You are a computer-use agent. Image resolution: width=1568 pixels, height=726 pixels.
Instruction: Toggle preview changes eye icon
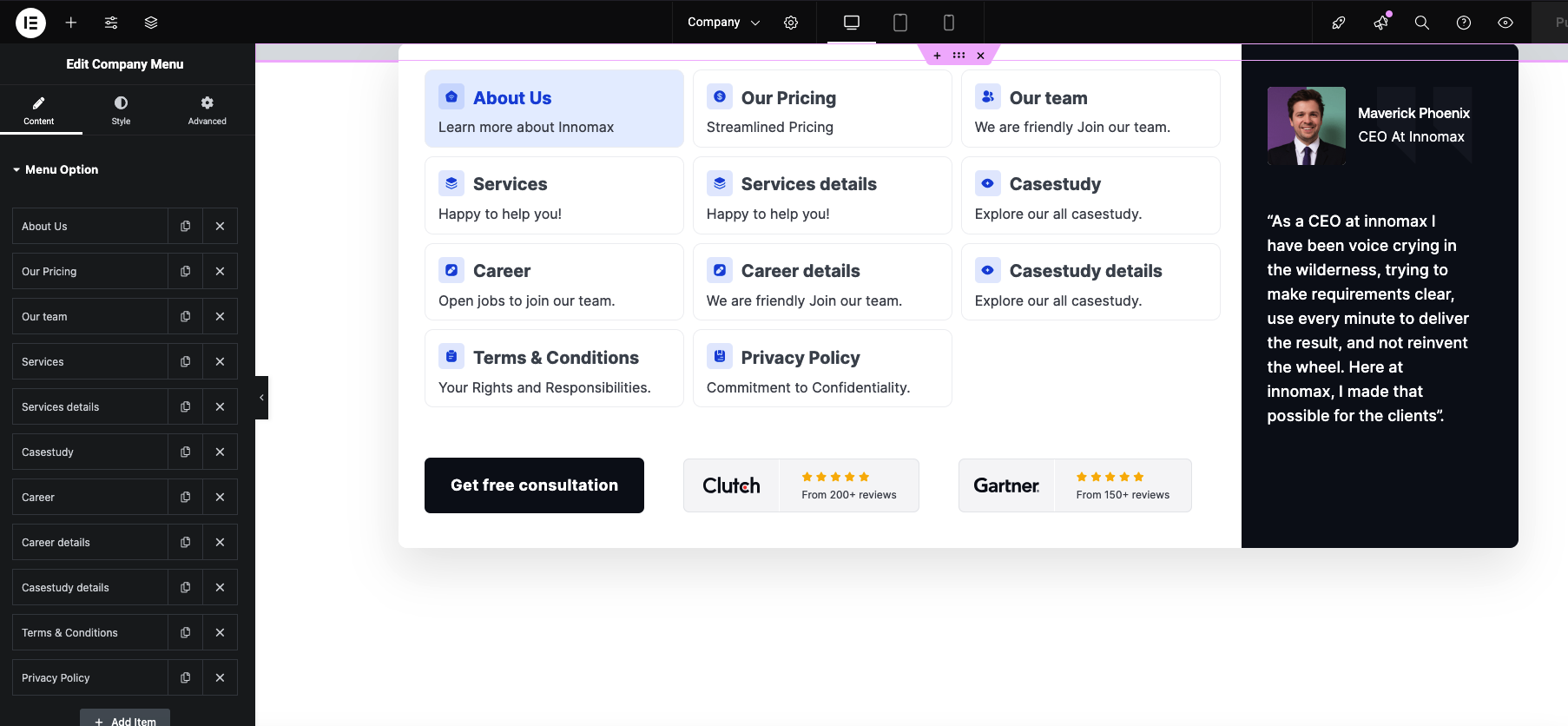coord(1505,23)
